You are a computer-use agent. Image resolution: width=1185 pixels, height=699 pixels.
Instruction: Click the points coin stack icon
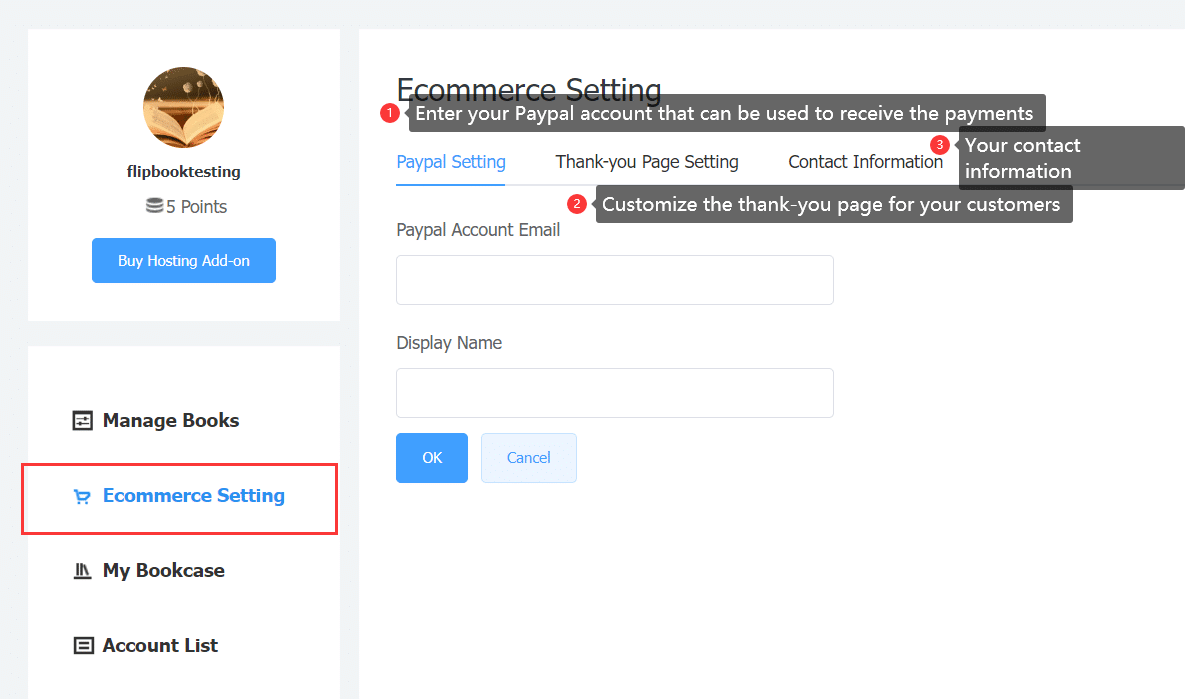point(154,206)
